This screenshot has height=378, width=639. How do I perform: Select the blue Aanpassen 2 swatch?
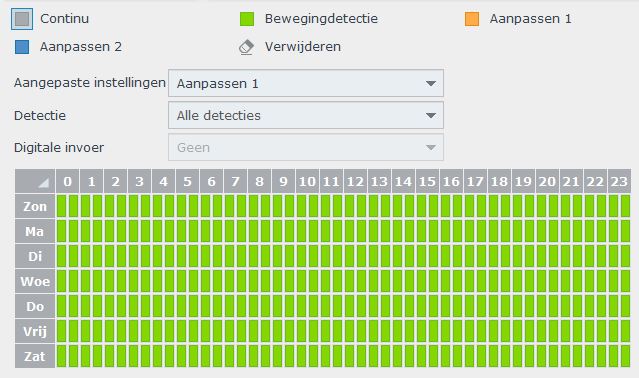click(x=22, y=47)
